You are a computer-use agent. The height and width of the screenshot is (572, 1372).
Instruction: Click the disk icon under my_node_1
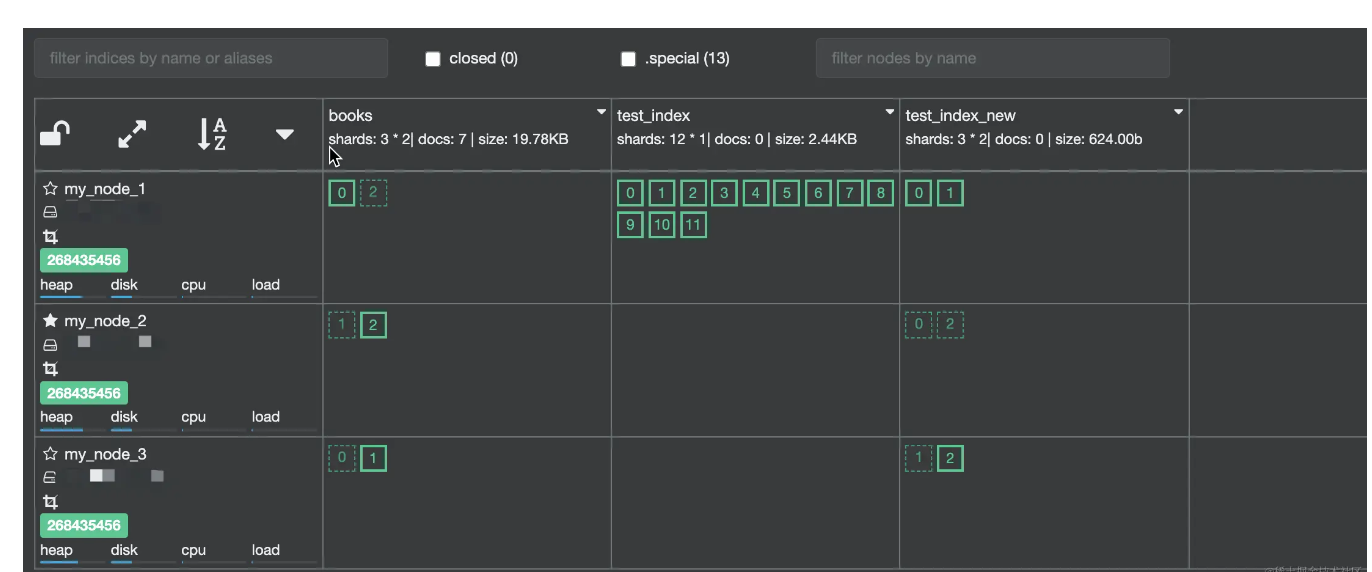pos(50,213)
